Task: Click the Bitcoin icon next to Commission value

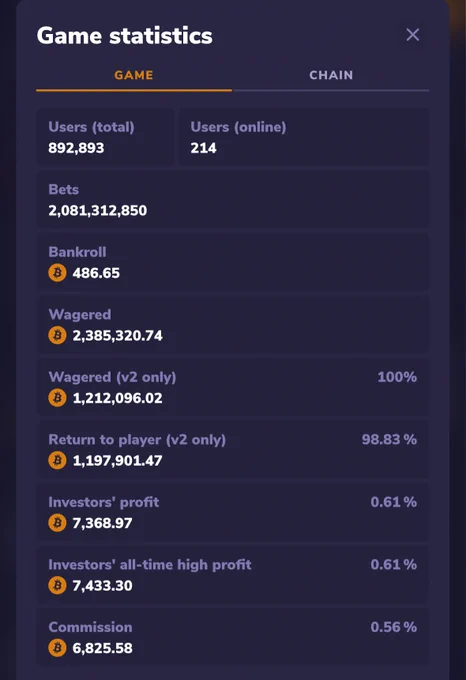Action: point(57,647)
